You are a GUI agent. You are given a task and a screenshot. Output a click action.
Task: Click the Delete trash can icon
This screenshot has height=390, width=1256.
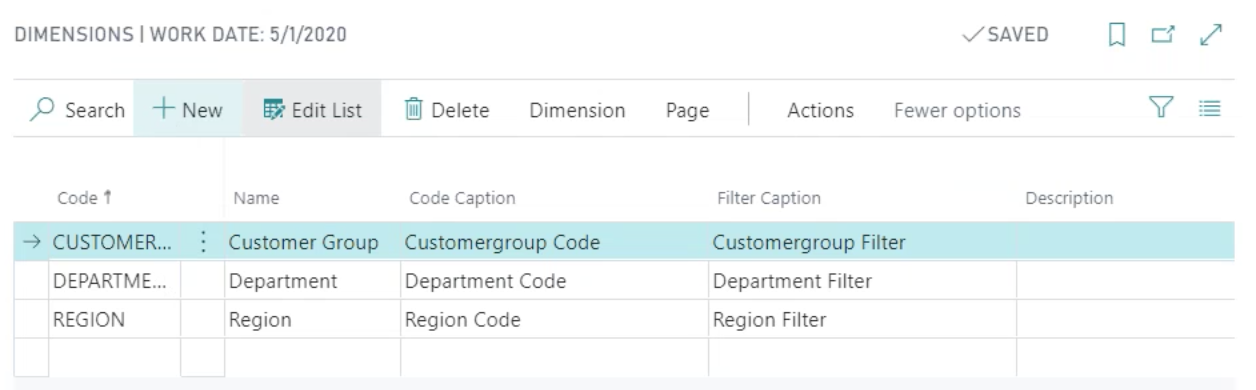pos(414,110)
